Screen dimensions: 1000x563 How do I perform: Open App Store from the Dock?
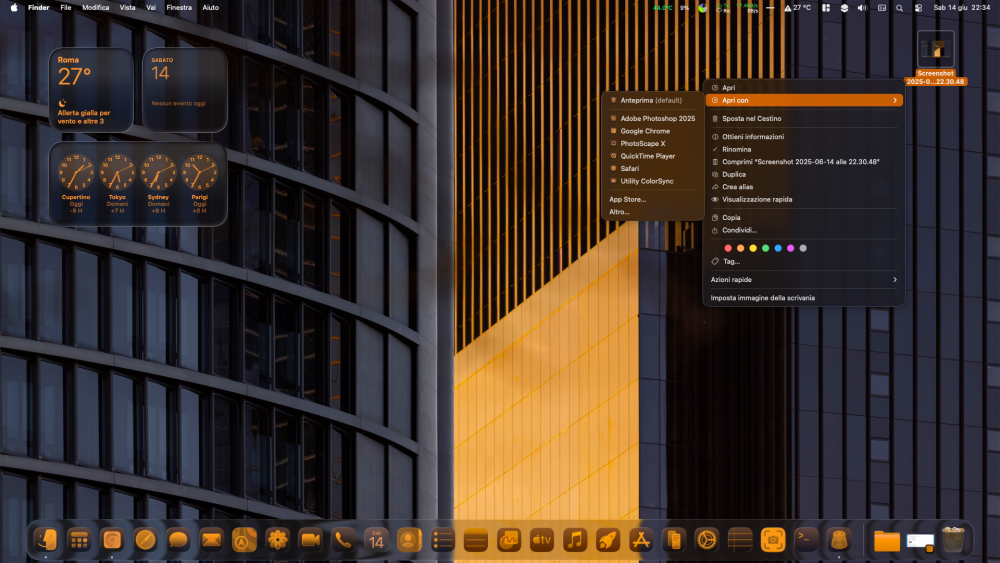point(641,540)
